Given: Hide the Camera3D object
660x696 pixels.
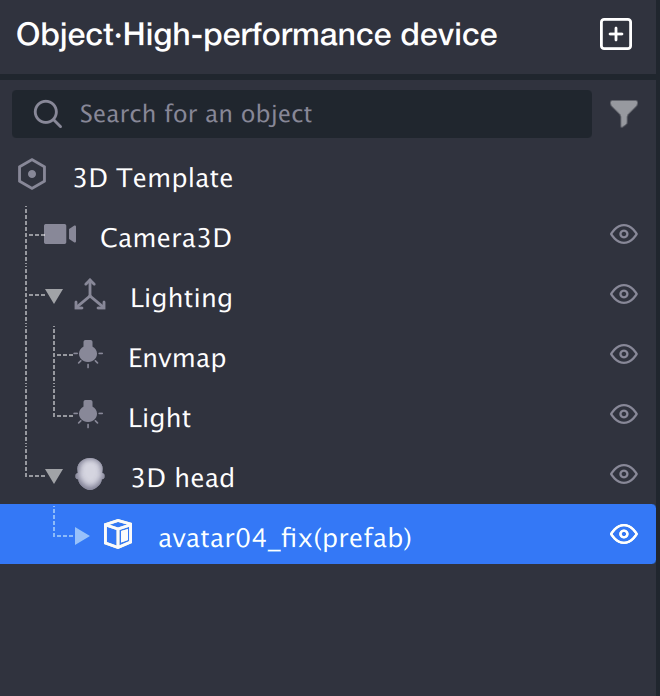Looking at the screenshot, I should click(624, 235).
